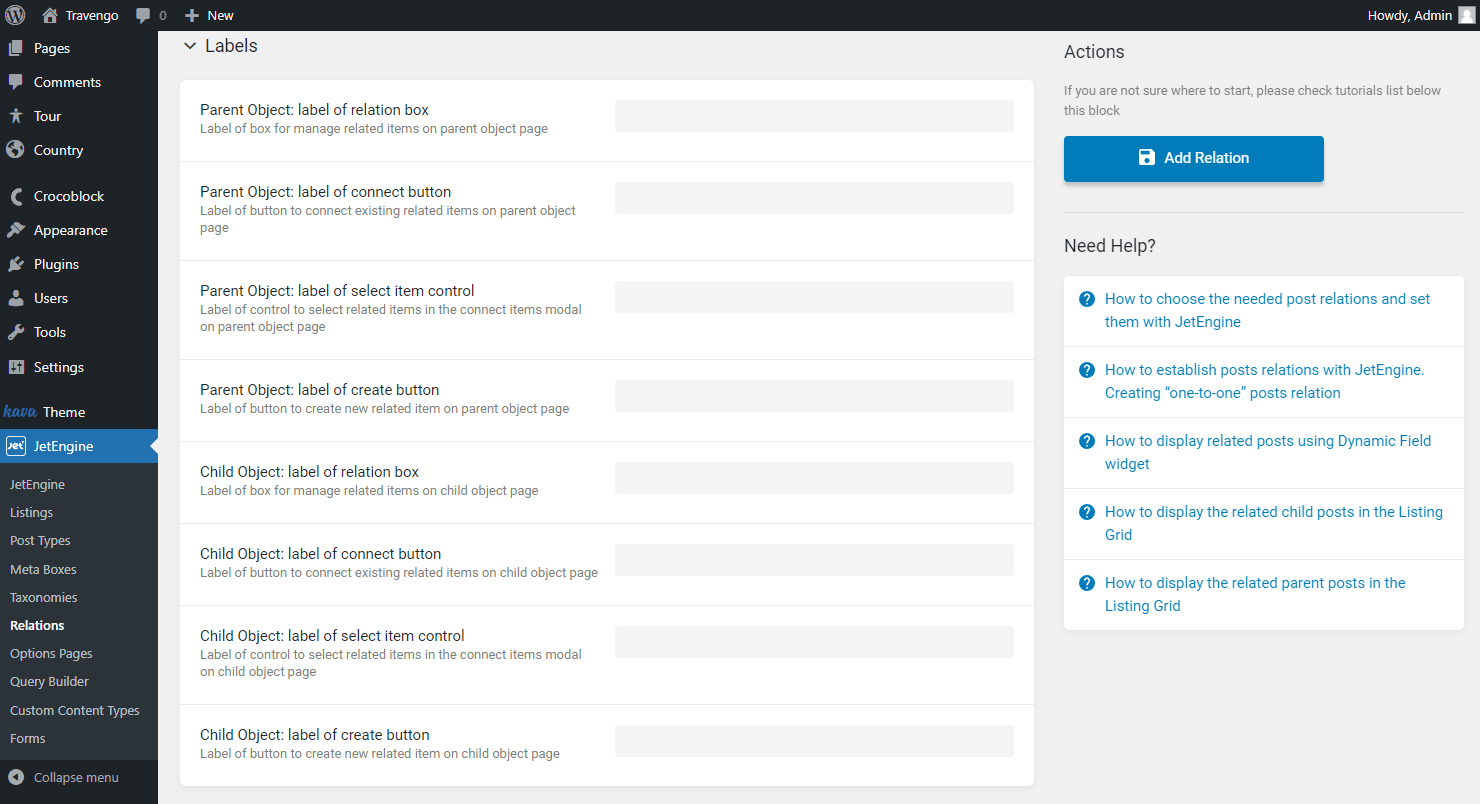Select Relations submenu item
This screenshot has height=804, width=1480.
coord(37,625)
